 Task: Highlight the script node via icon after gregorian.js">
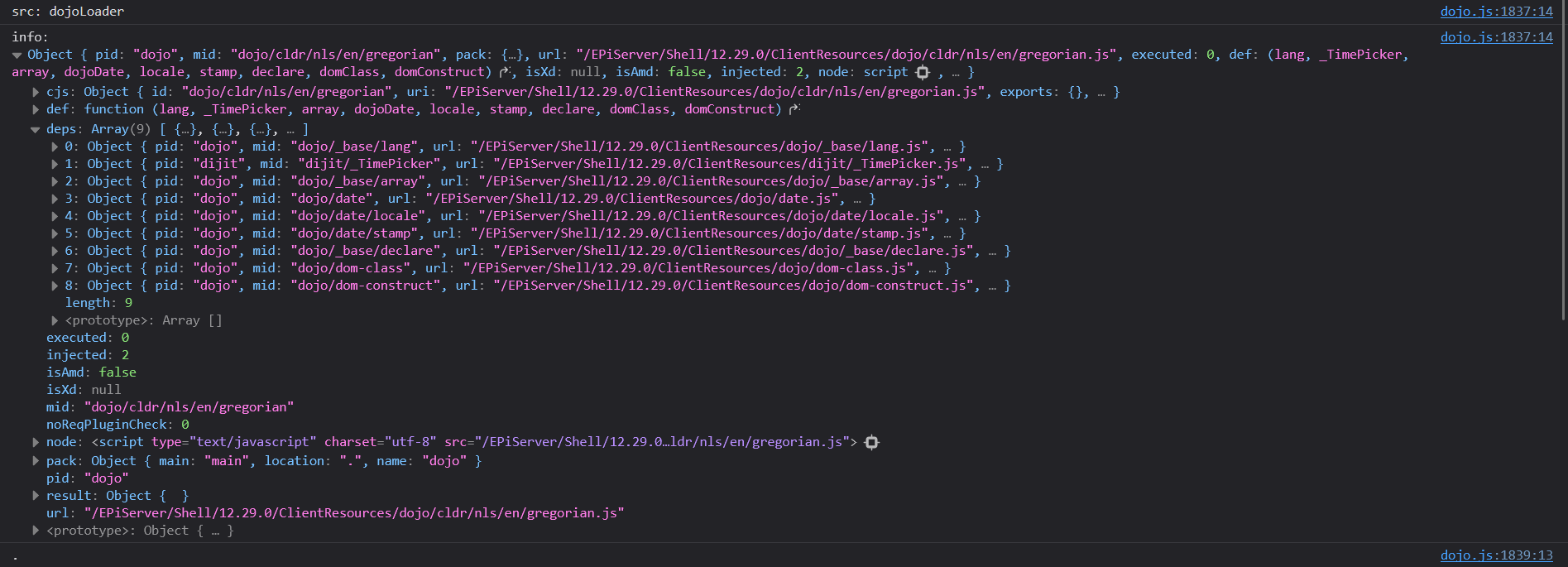coord(871,442)
